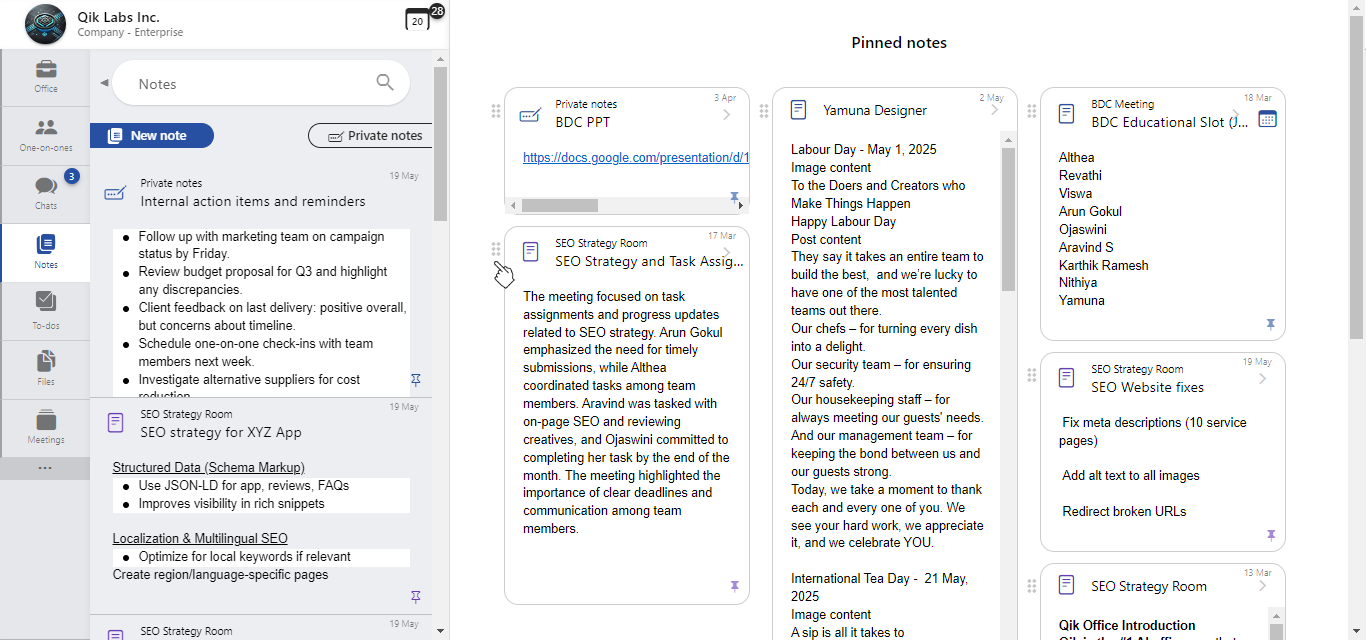1366x640 pixels.
Task: Click calendar icon on BDC Educational Slot note
Action: click(1267, 119)
